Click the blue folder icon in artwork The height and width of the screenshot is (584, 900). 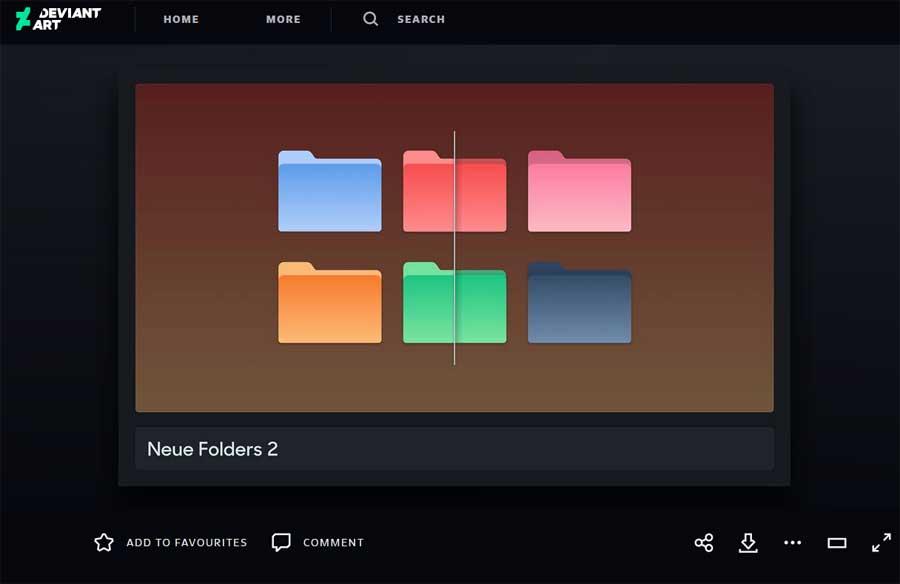330,191
